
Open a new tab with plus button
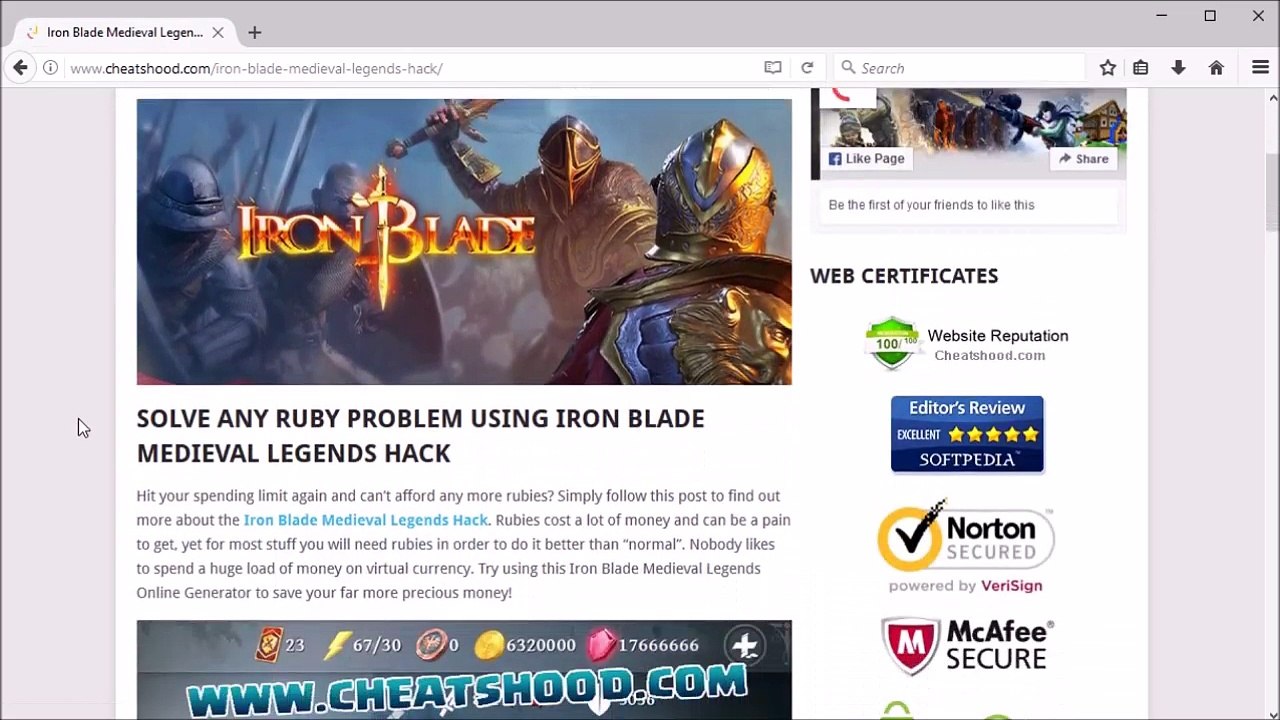[x=255, y=32]
